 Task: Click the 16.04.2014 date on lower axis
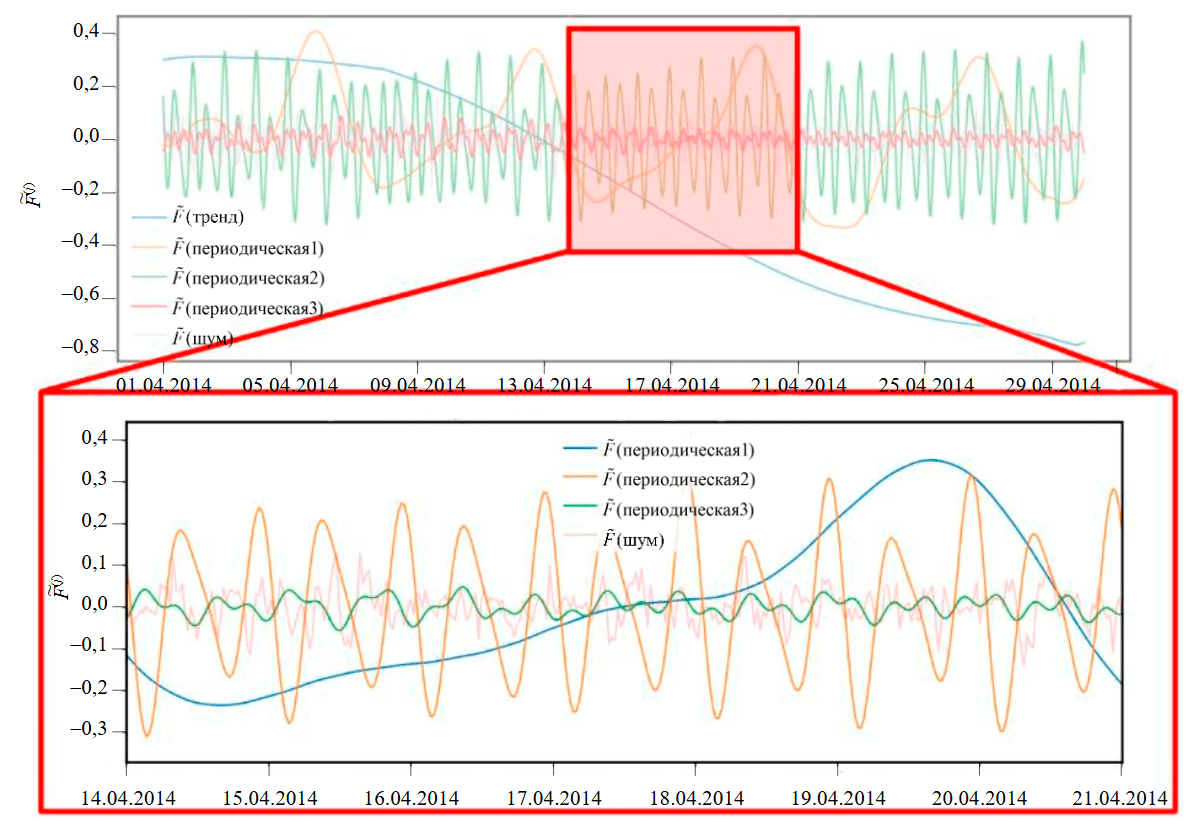click(411, 797)
